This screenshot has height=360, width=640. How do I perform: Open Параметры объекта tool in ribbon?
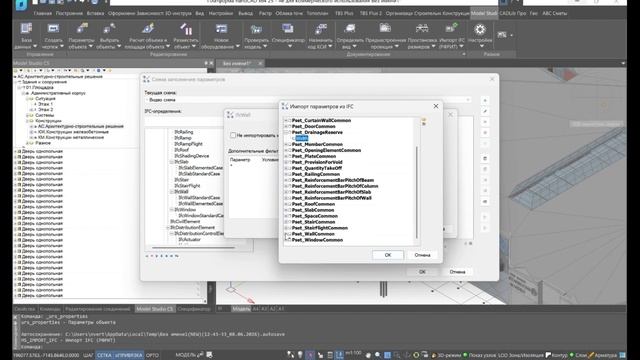click(x=81, y=36)
